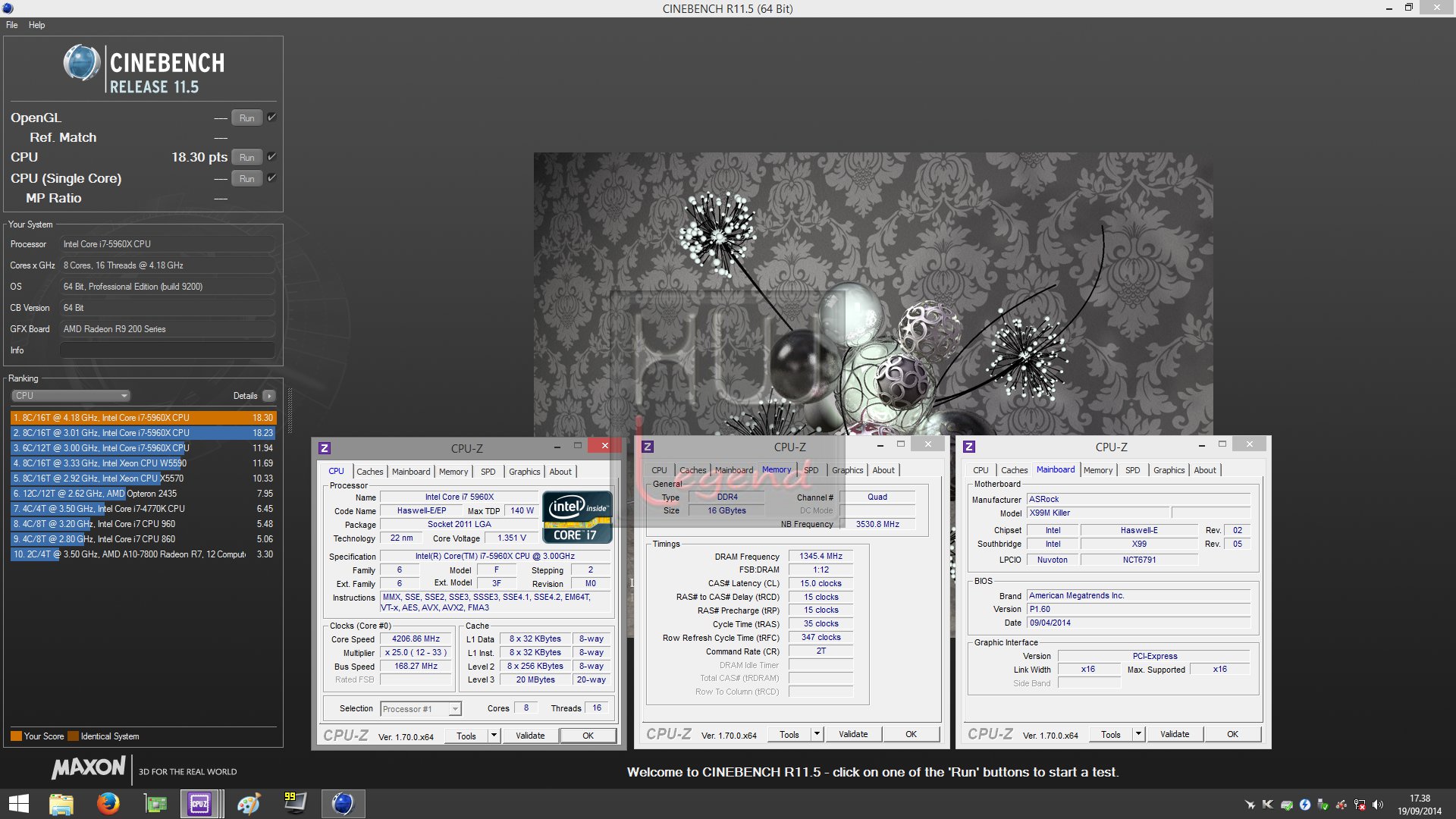Open the monitor icon labeled 99
The height and width of the screenshot is (819, 1456).
point(295,804)
